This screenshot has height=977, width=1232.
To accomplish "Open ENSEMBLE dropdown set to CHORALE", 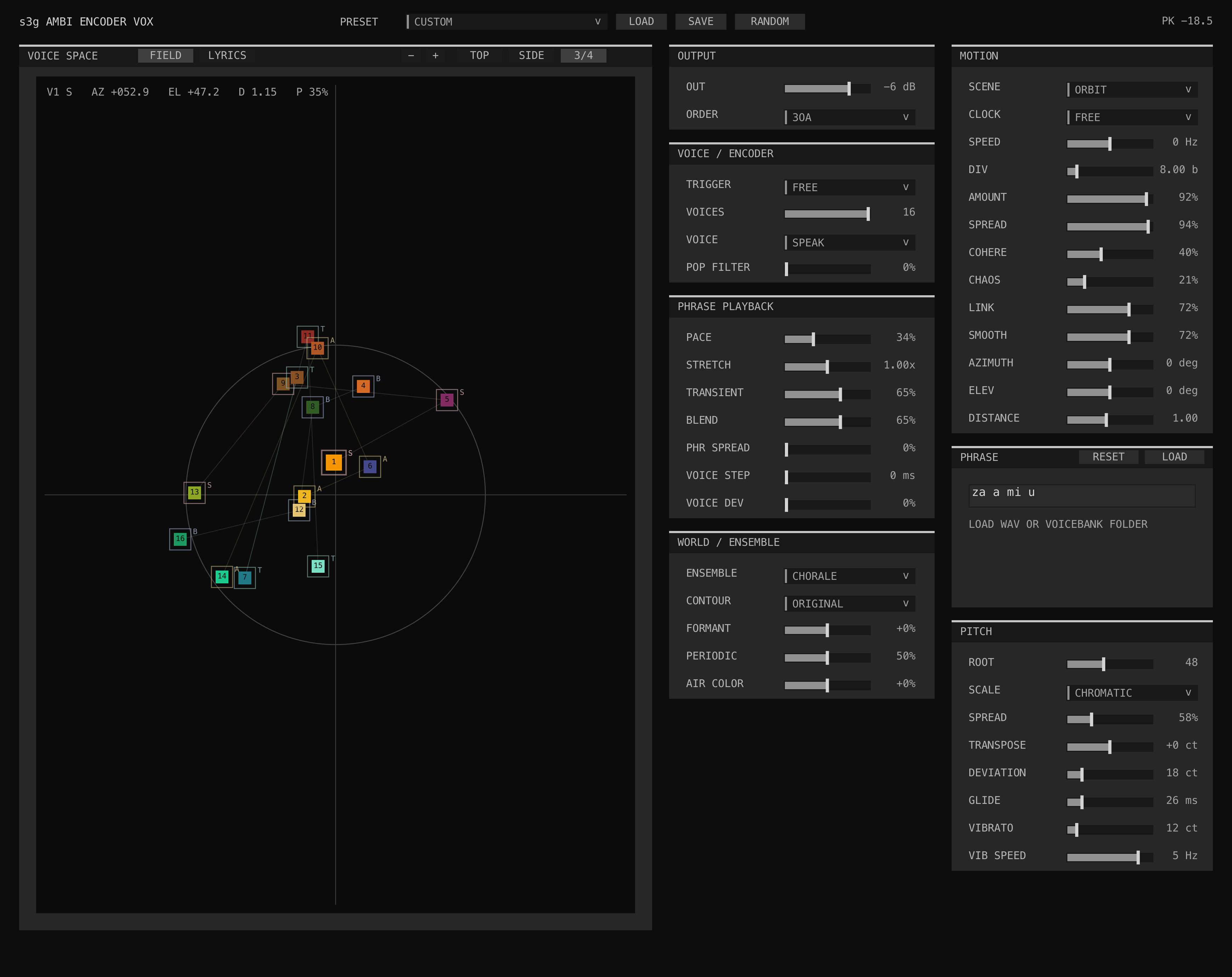I will pos(850,576).
